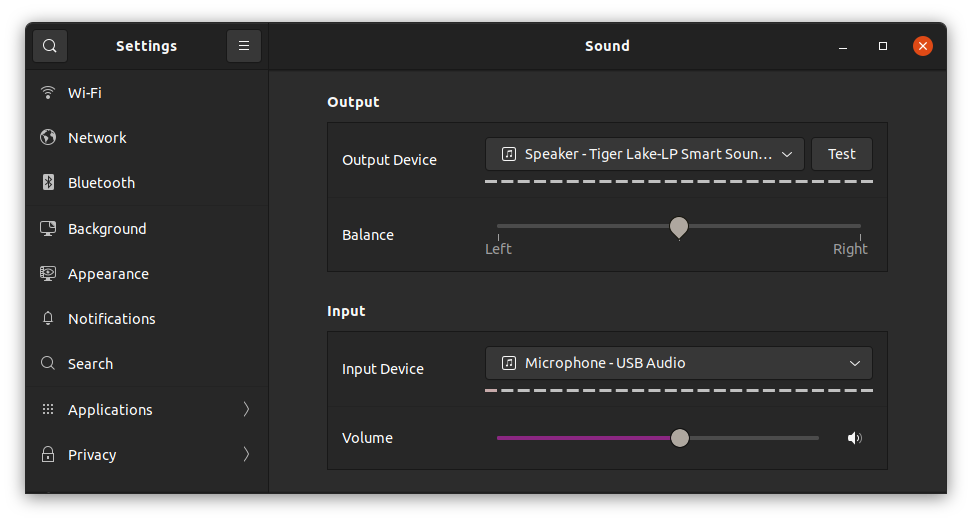Click the Background monitor icon
The image size is (972, 522).
coord(48,229)
